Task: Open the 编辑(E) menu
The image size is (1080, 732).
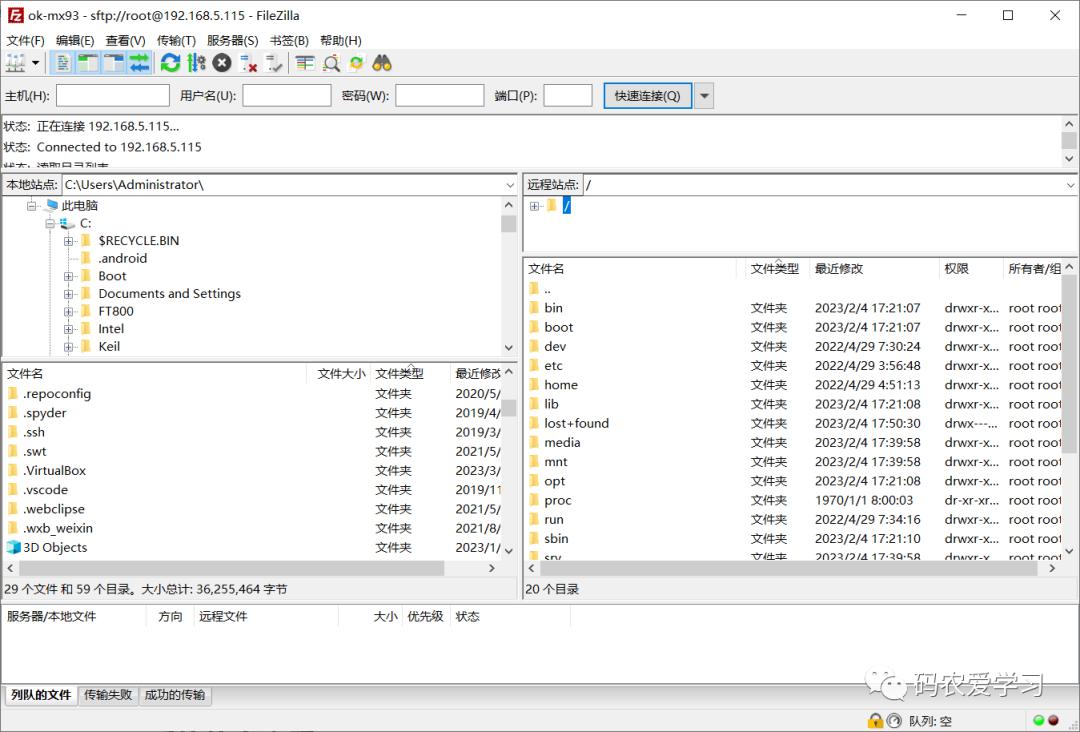Action: pos(75,41)
